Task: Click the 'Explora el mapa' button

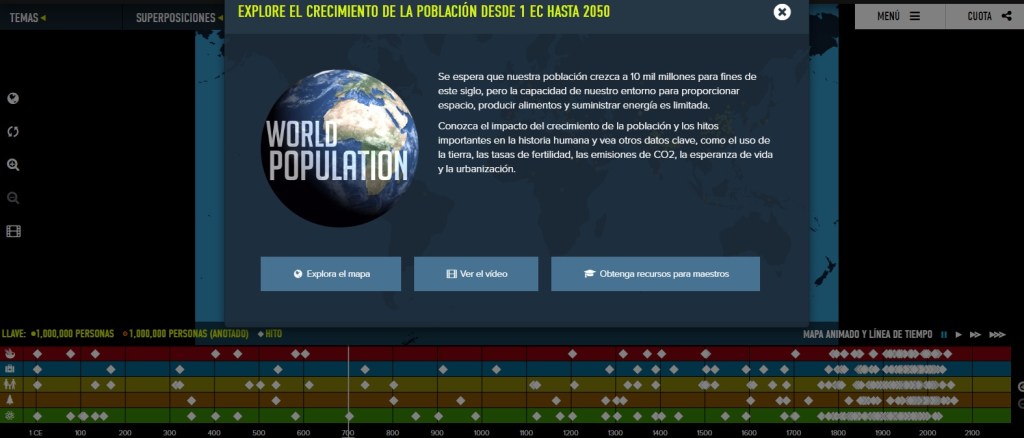Action: point(330,274)
